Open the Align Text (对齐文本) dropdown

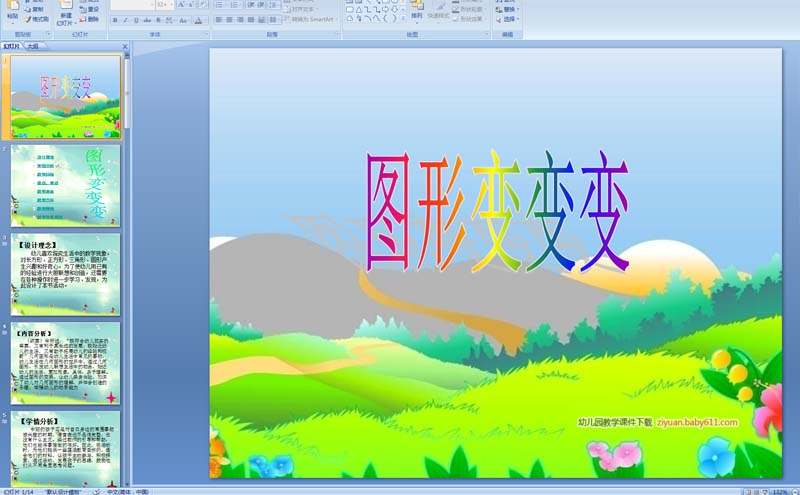coord(300,9)
